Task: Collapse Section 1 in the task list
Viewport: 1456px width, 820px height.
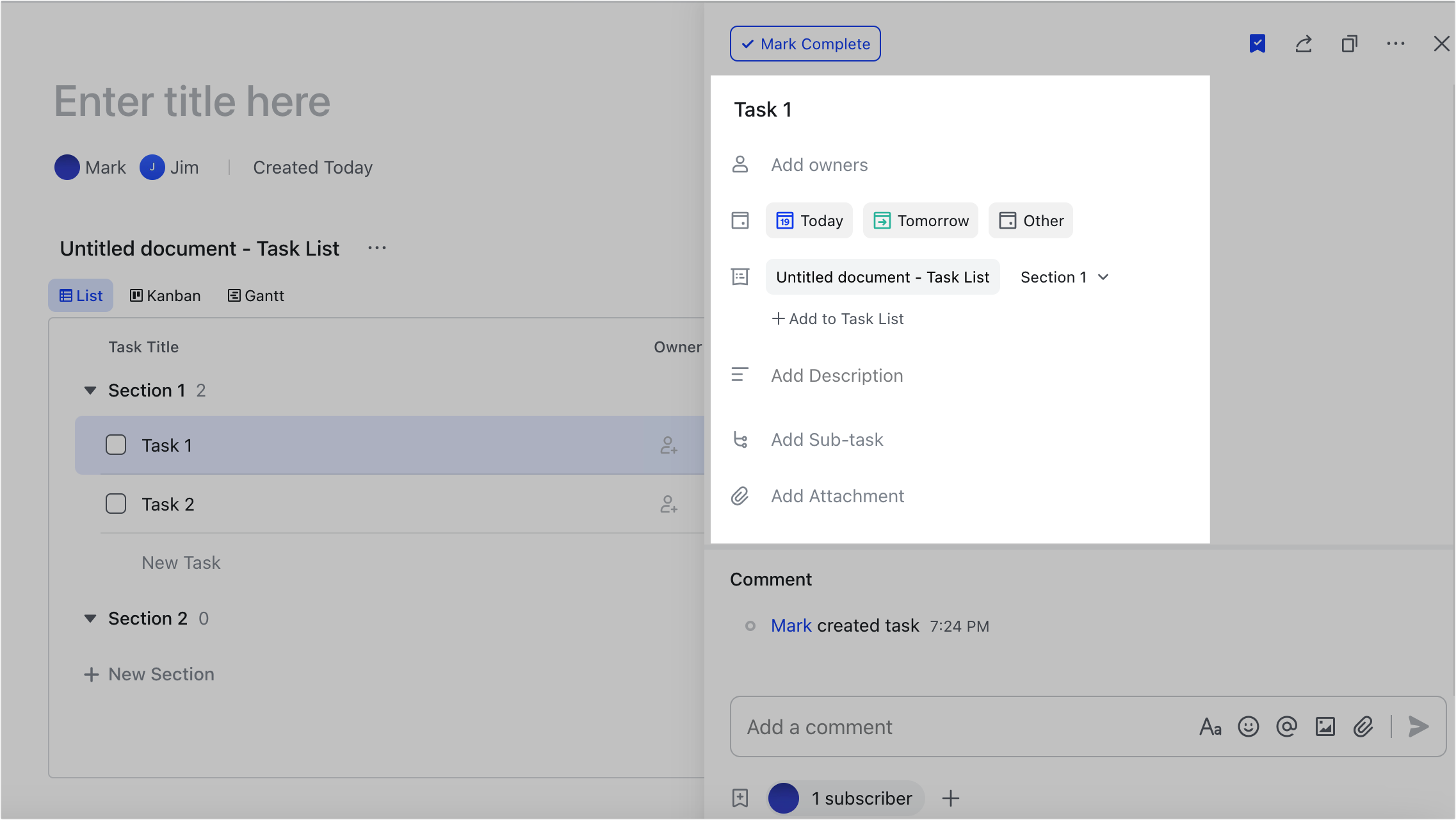Action: (x=90, y=390)
